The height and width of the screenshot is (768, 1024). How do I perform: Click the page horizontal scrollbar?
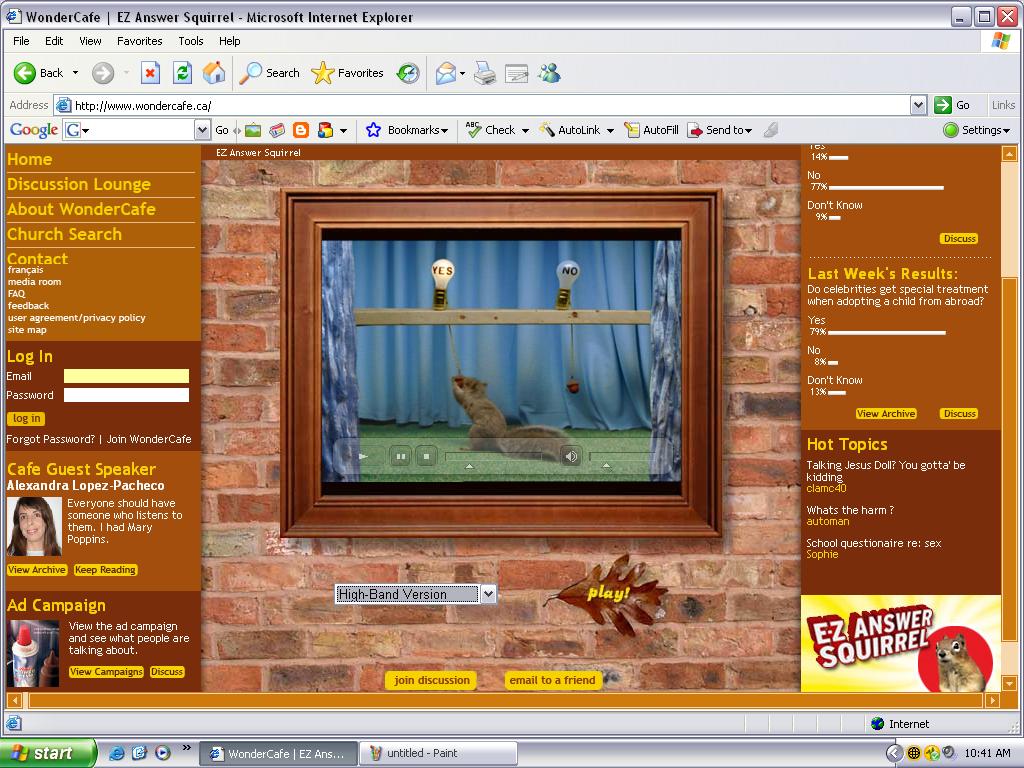(x=505, y=700)
